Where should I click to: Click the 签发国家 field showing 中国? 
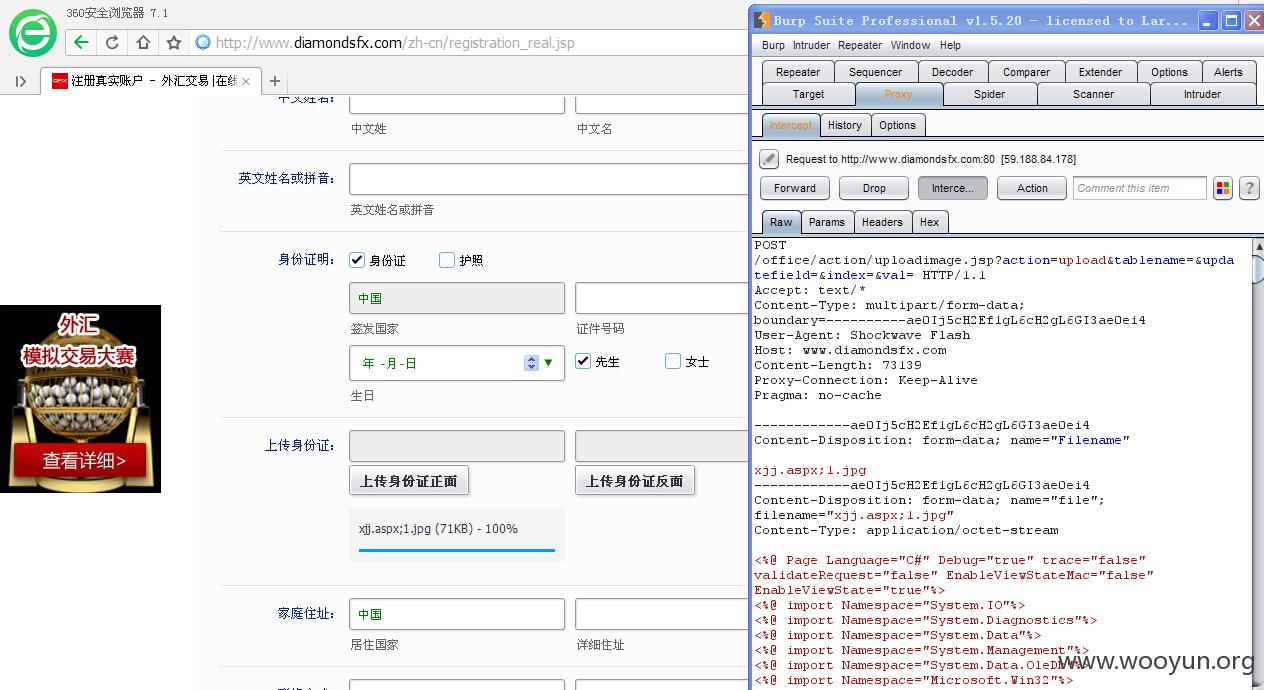(x=457, y=298)
